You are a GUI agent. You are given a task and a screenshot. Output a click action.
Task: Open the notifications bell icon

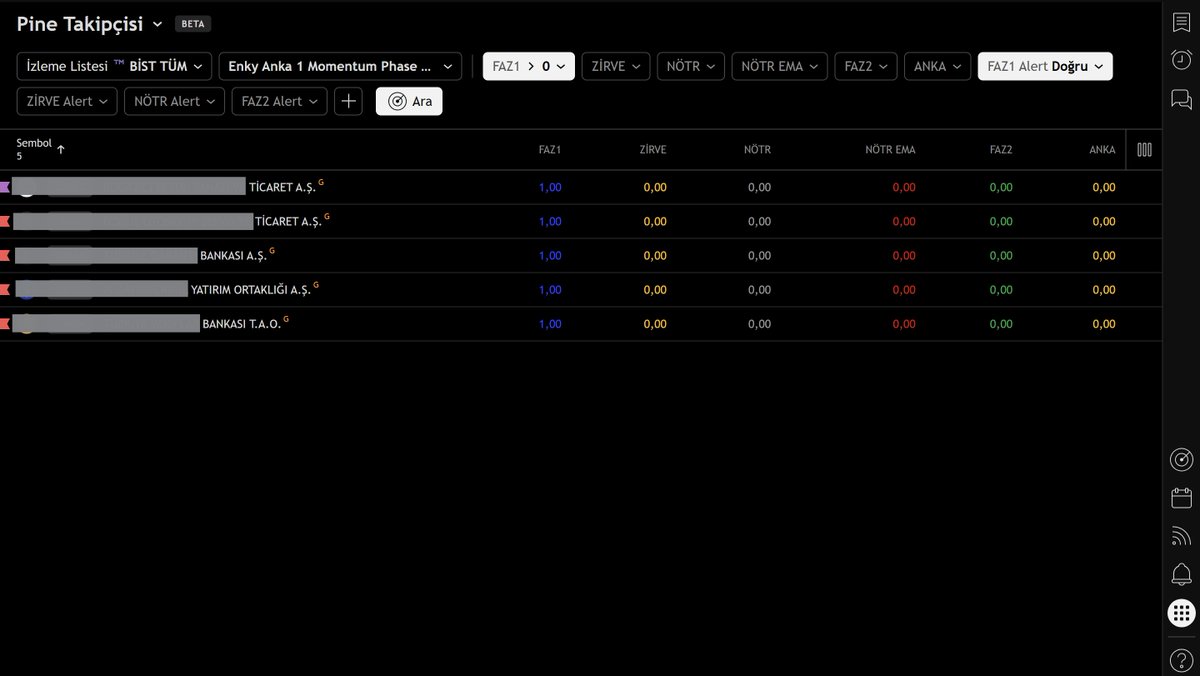tap(1181, 574)
